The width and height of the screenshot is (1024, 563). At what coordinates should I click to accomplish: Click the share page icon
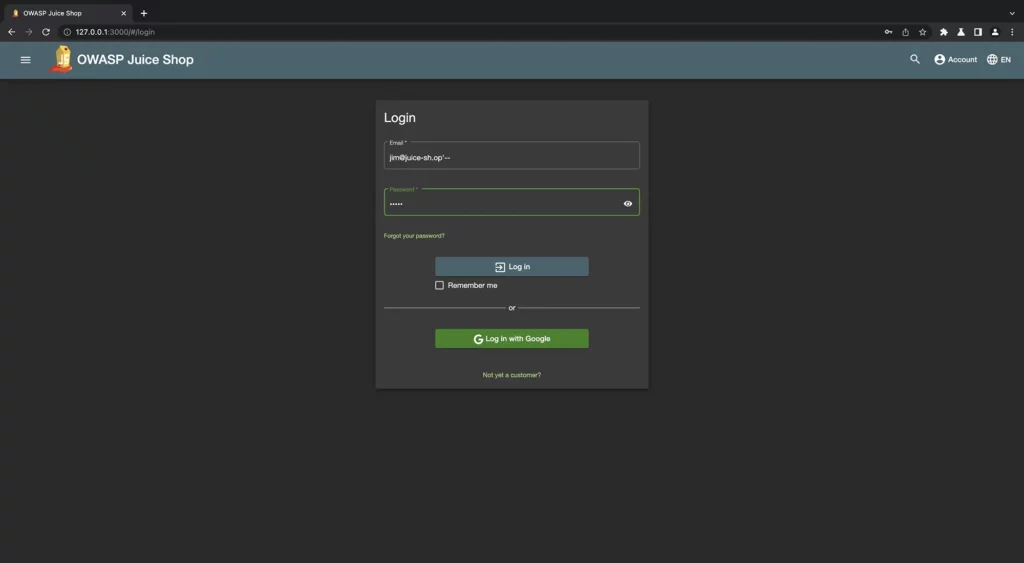(x=905, y=32)
